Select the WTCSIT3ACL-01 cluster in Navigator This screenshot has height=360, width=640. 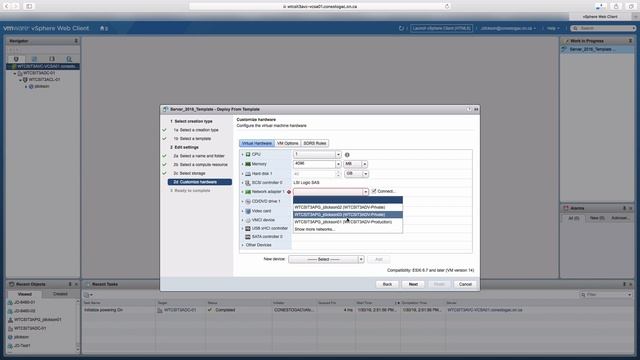pyautogui.click(x=44, y=80)
